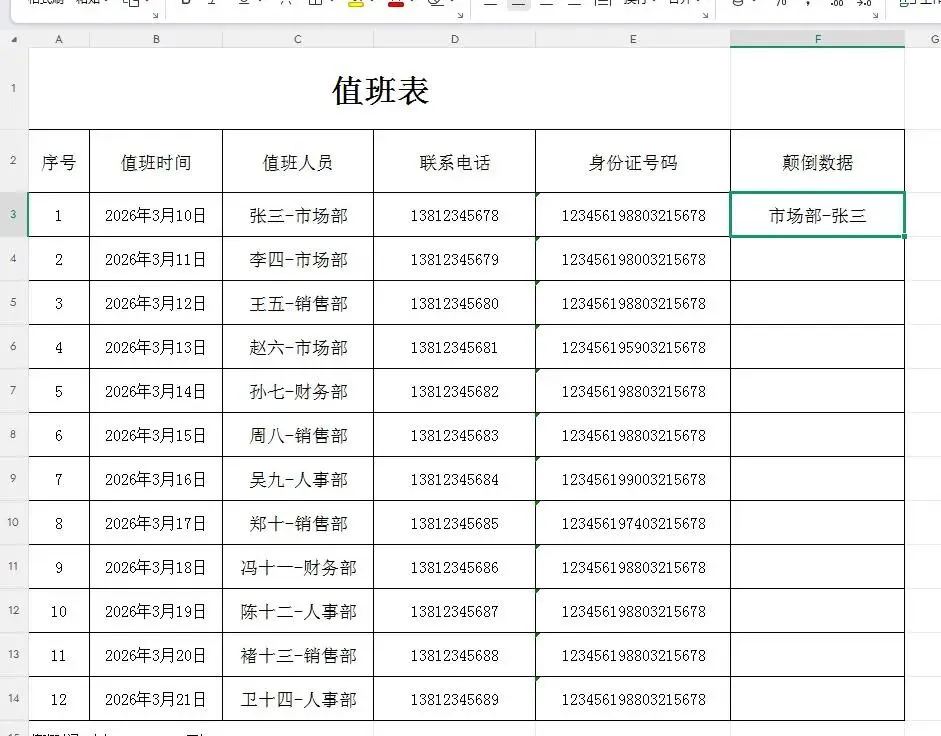Click phone cell 13812345682

[454, 391]
